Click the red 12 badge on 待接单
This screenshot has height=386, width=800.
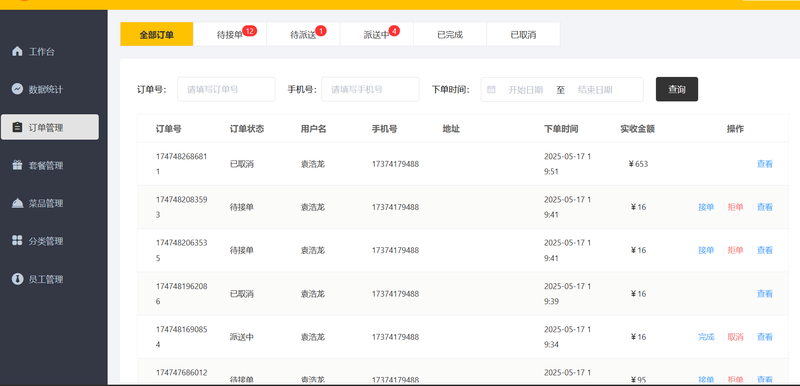point(249,31)
